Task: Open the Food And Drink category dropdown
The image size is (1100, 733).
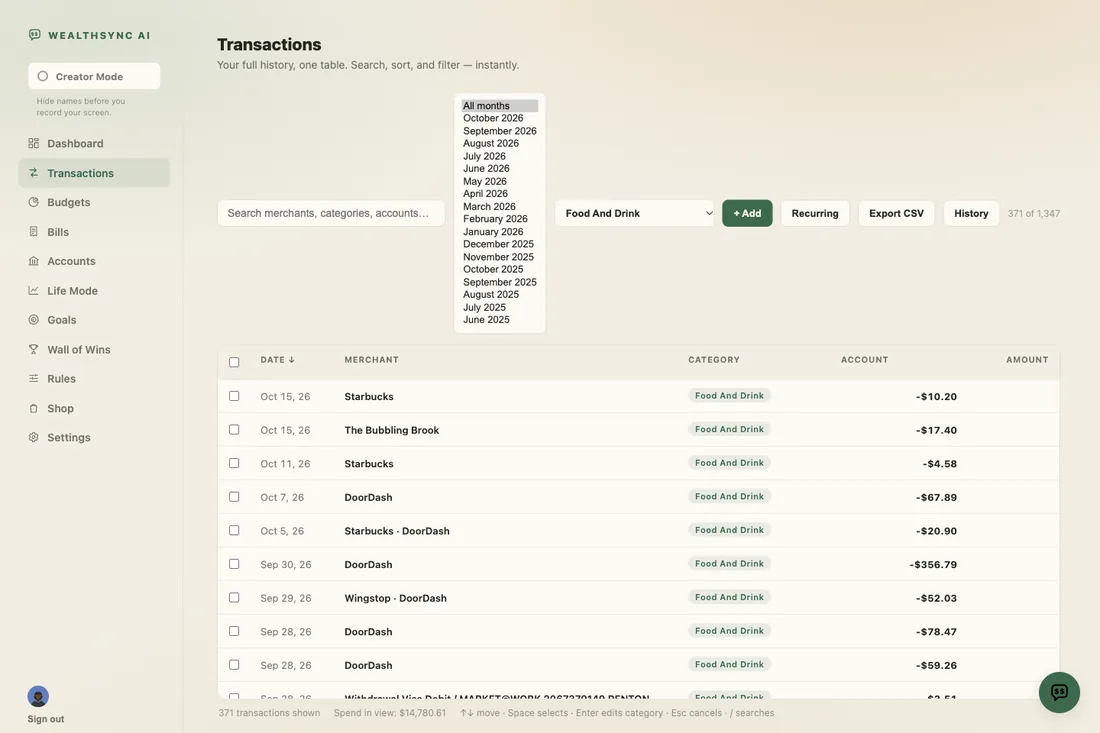Action: (634, 213)
